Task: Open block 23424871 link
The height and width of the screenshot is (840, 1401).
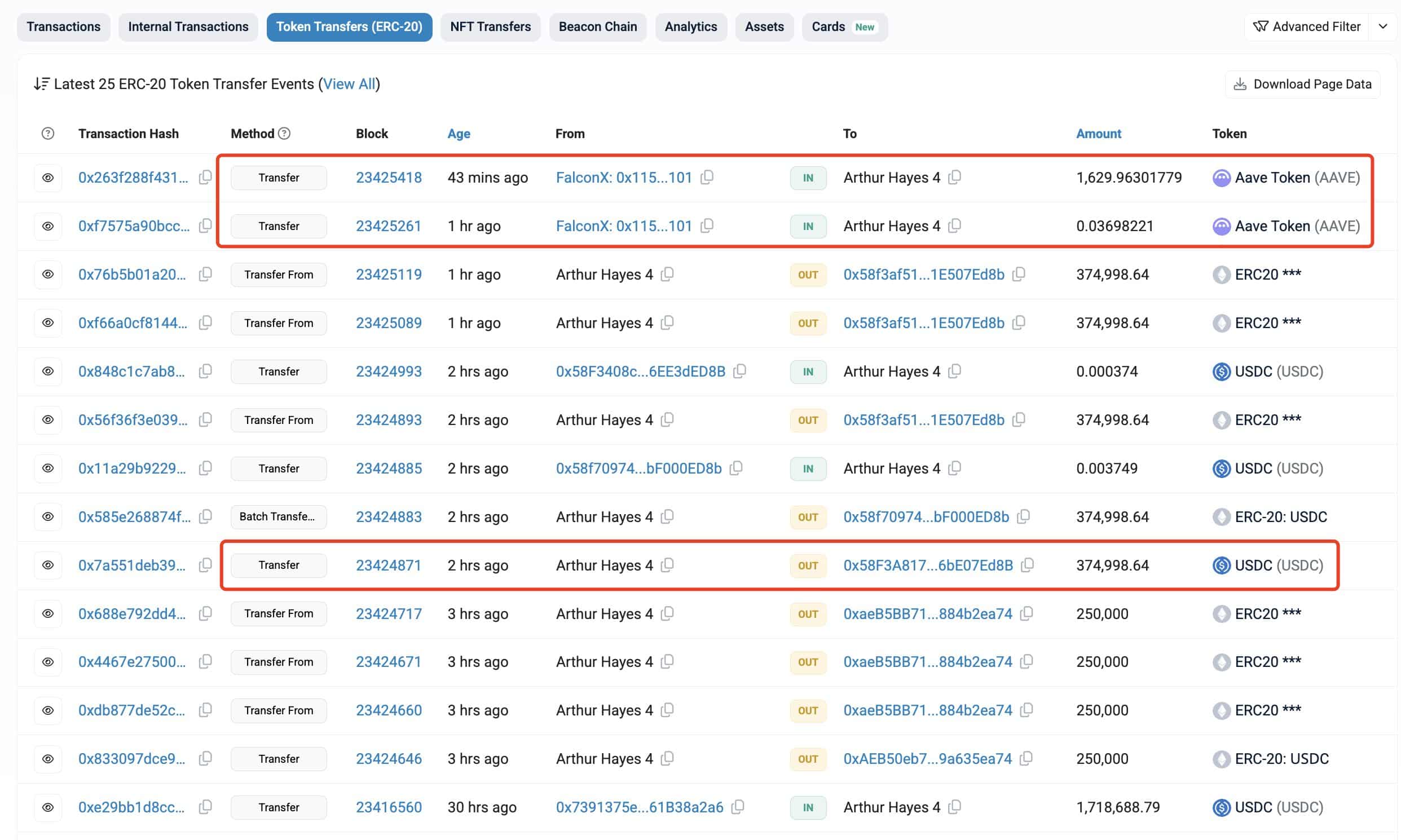Action: [389, 565]
